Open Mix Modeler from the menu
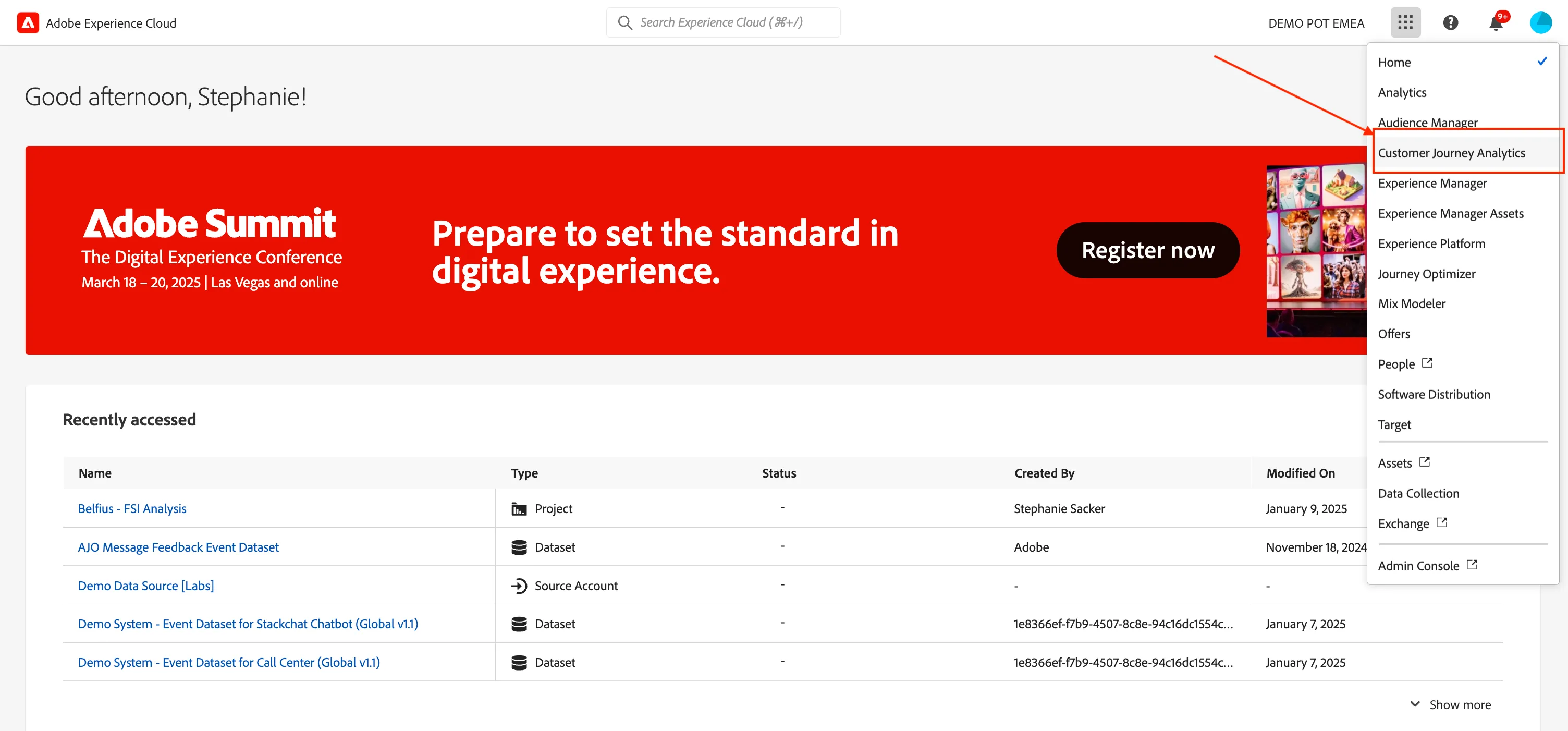 tap(1462, 303)
